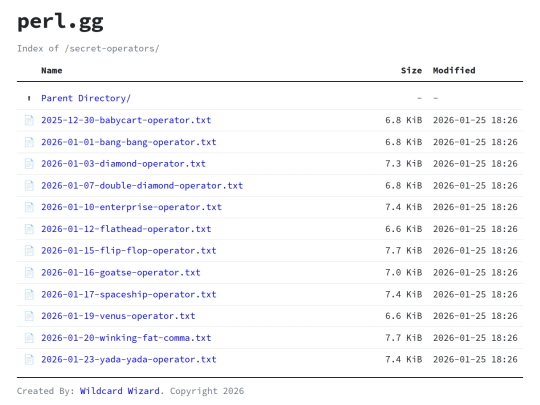Click the file icon beside flathead-operator.txt
The width and height of the screenshot is (540, 405).
tap(29, 229)
